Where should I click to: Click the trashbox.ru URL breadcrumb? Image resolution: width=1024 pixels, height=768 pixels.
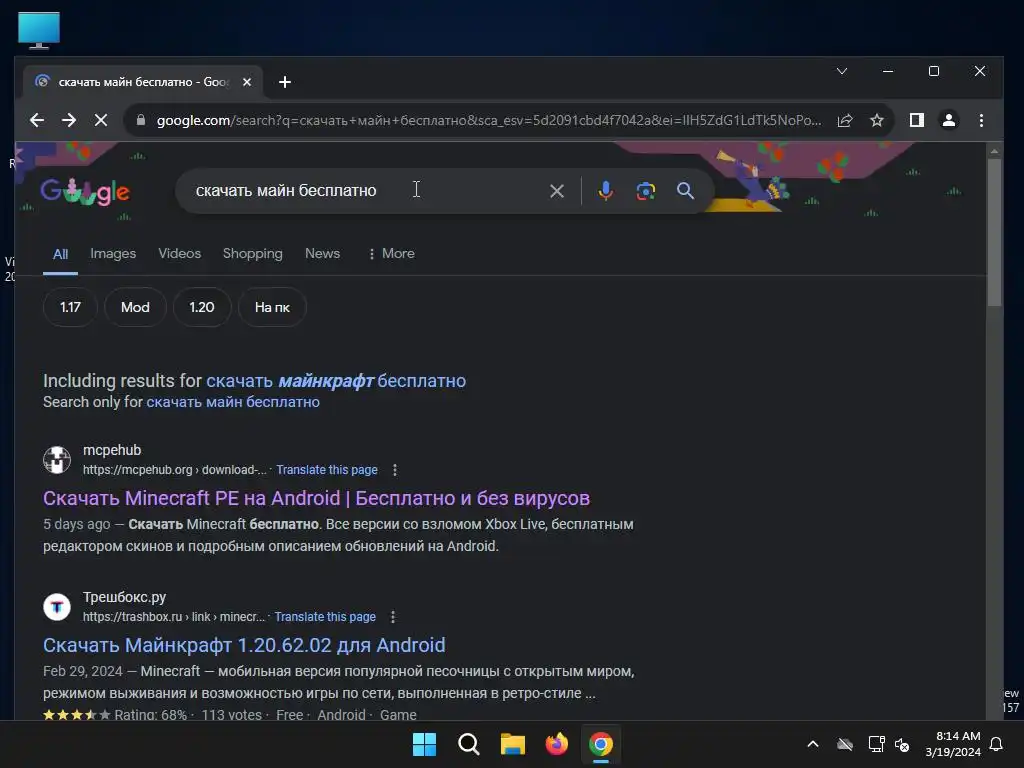174,616
